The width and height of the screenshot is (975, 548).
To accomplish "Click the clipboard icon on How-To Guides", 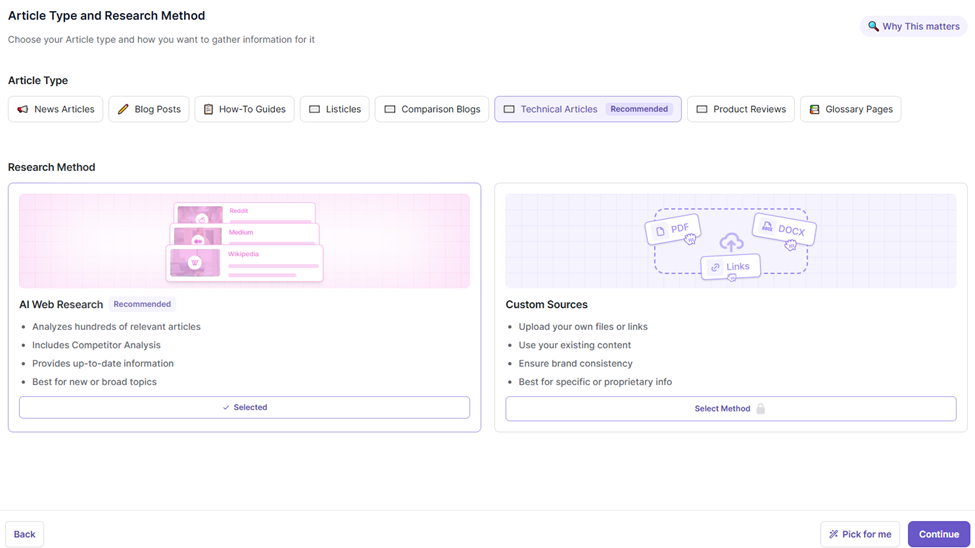I will 208,109.
